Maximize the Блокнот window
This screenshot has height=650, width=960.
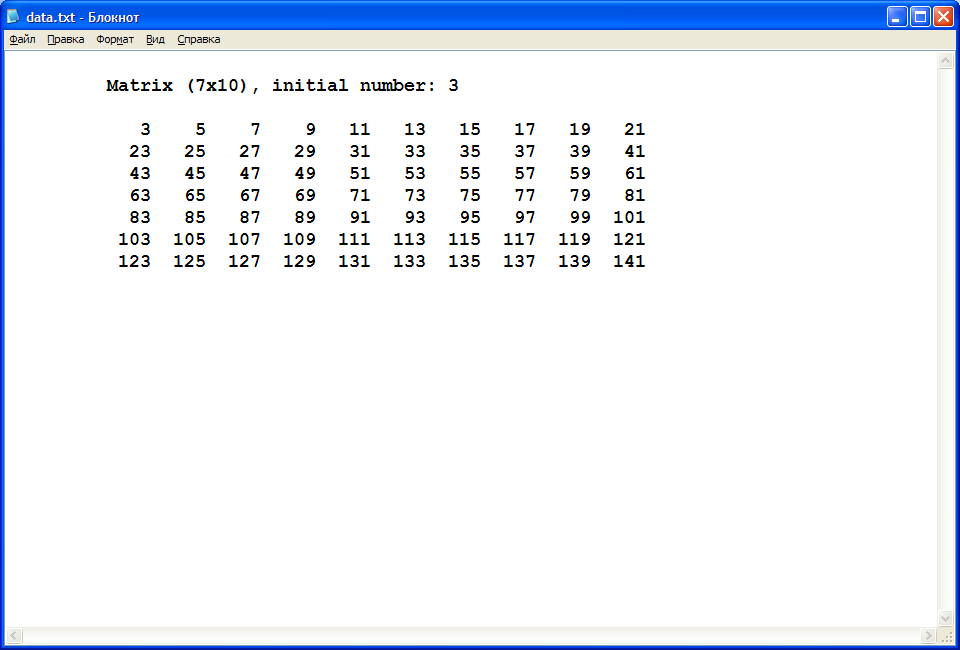(920, 17)
